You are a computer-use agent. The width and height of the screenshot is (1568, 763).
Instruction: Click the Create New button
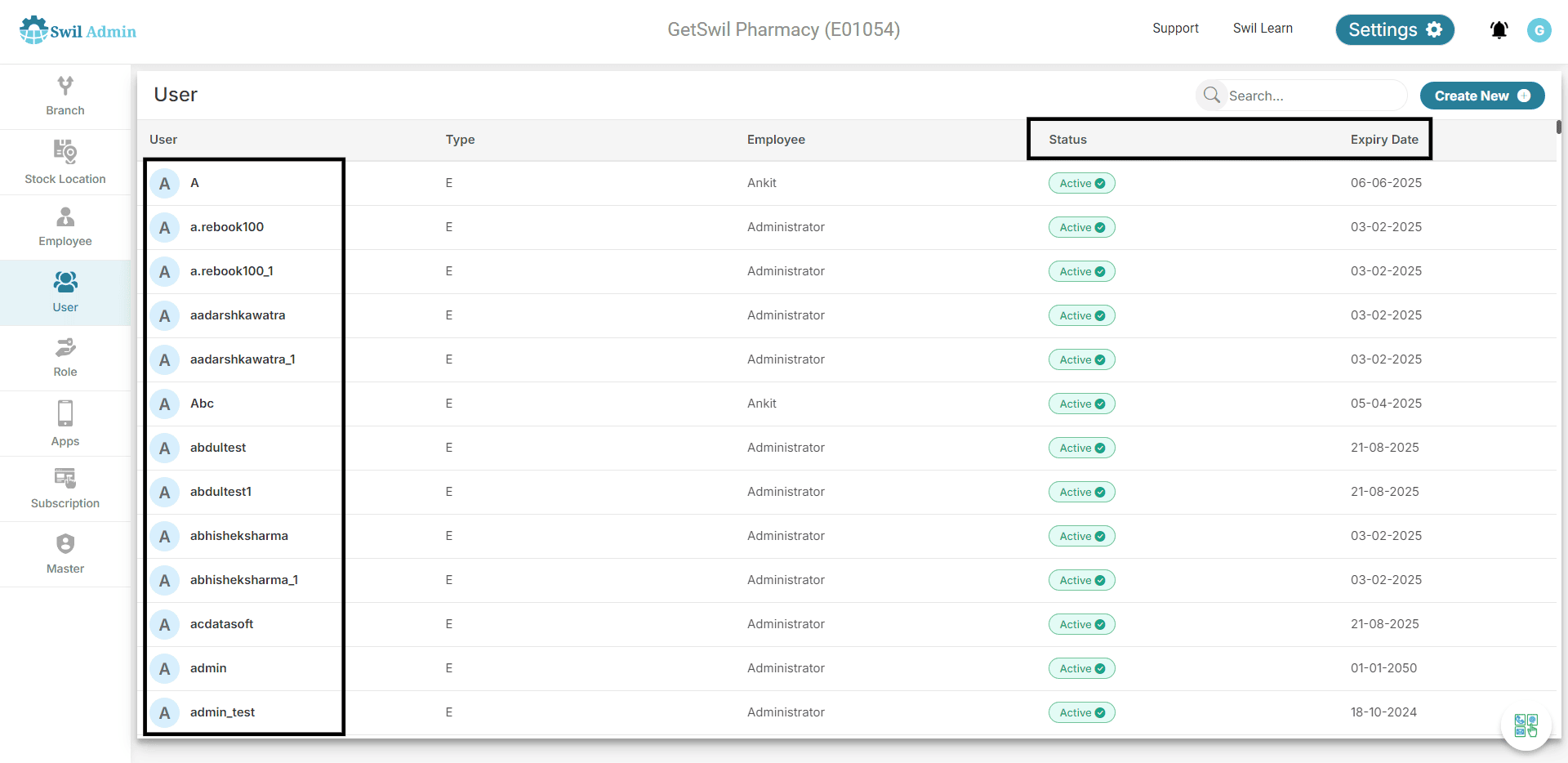1482,96
